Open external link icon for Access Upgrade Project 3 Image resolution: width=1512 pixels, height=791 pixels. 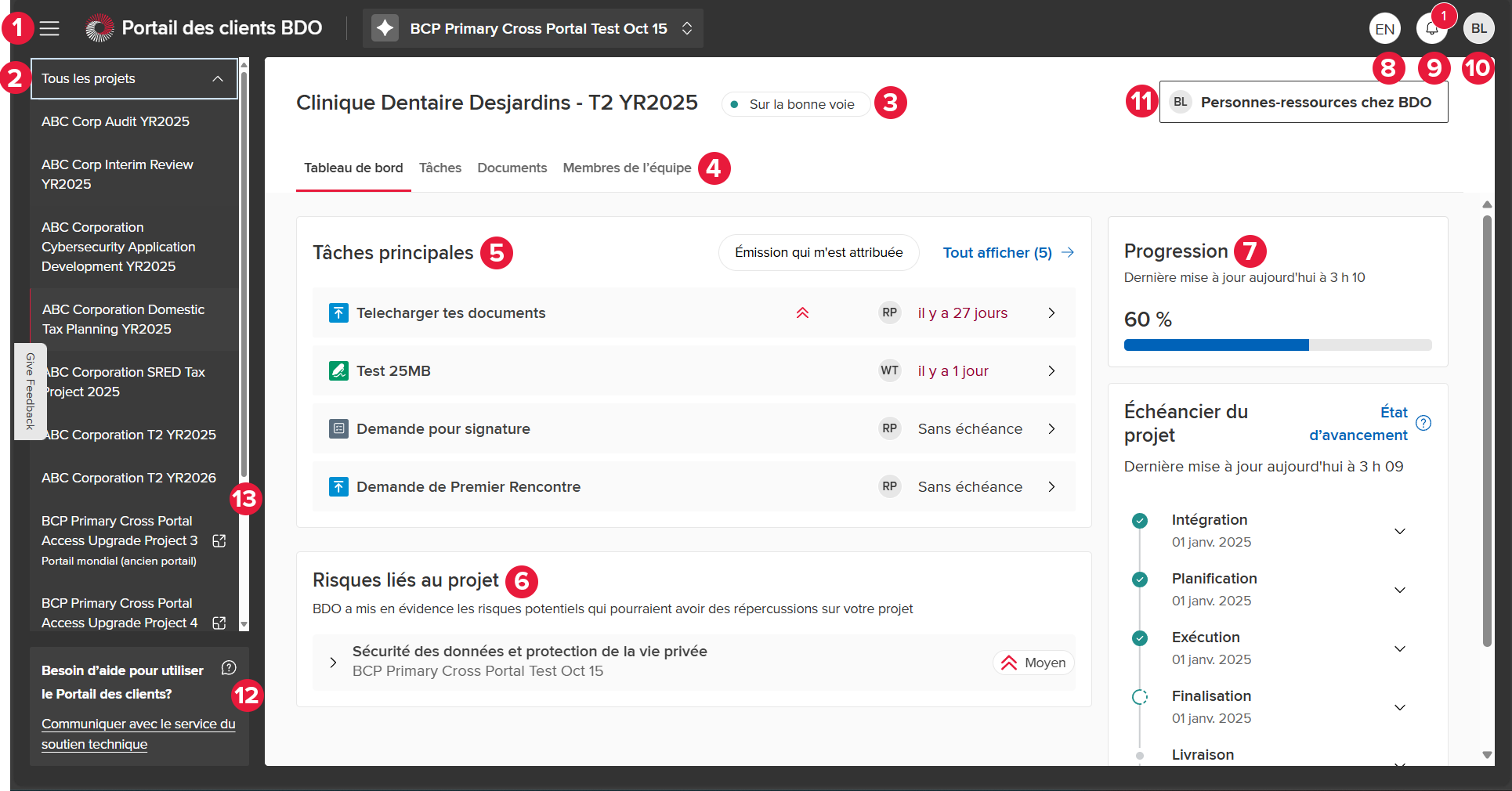coord(219,540)
